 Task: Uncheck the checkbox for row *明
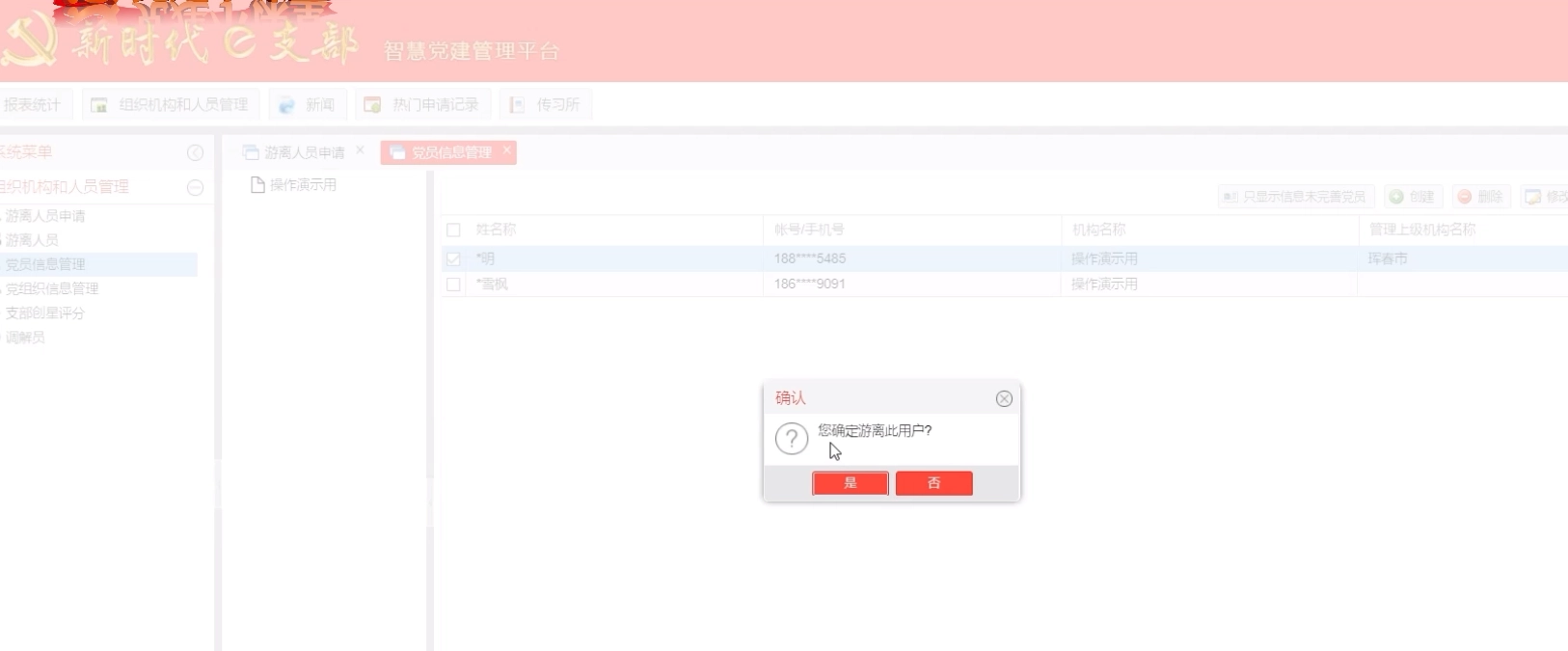click(x=453, y=259)
